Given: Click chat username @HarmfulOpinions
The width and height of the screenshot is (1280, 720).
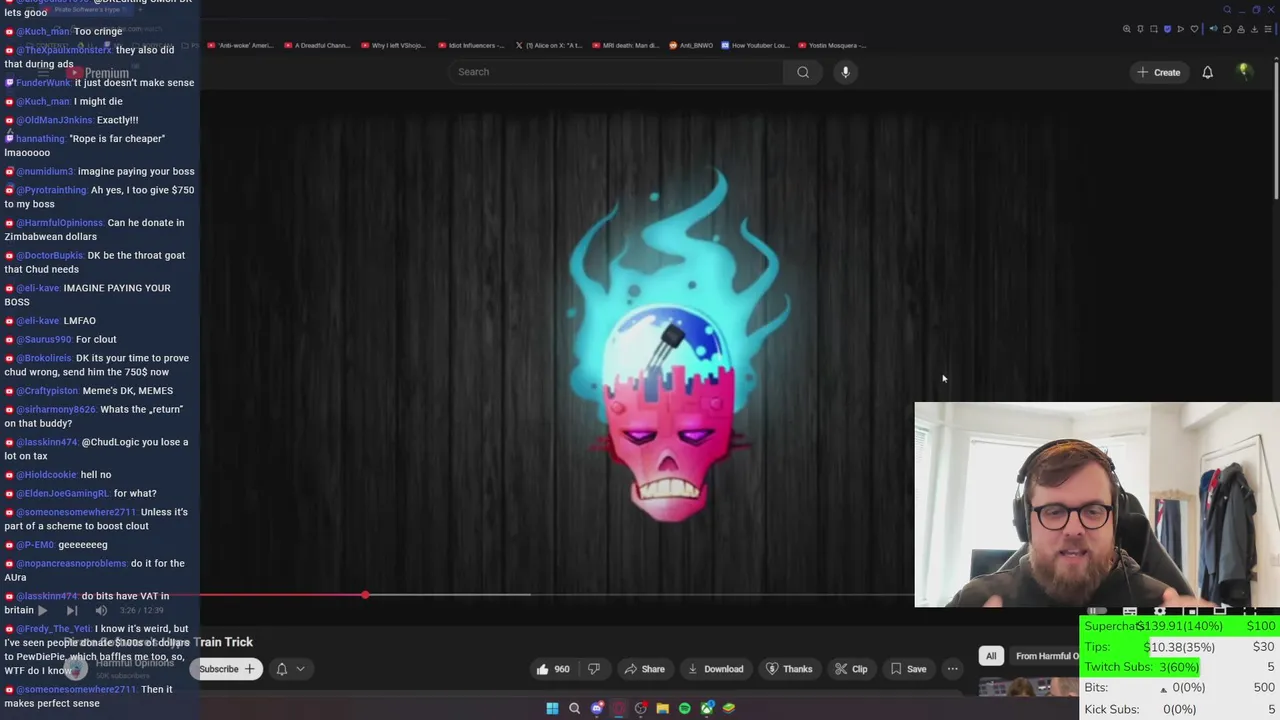Looking at the screenshot, I should coord(59,222).
